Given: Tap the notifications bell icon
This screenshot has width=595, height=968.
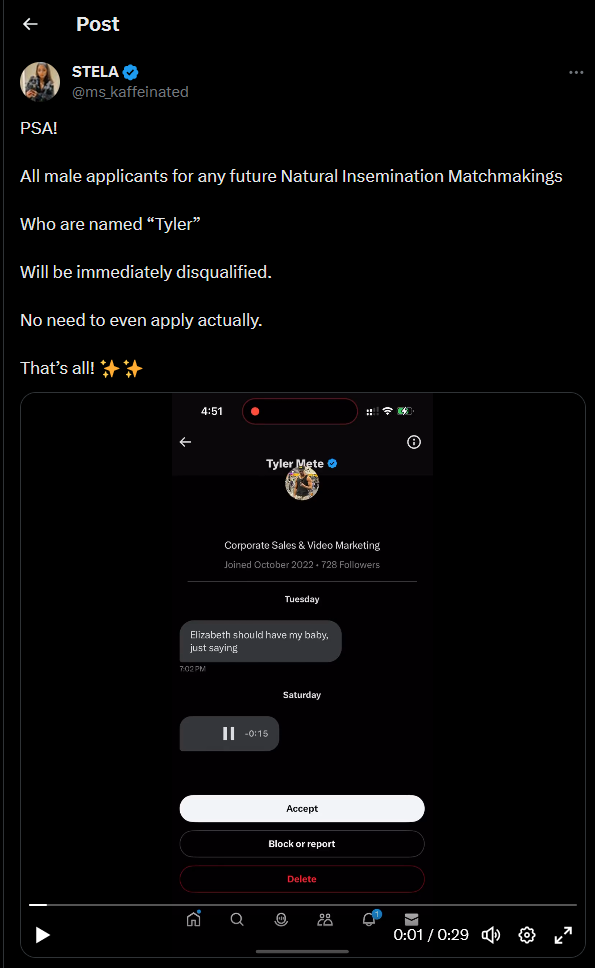Looking at the screenshot, I should (x=370, y=919).
